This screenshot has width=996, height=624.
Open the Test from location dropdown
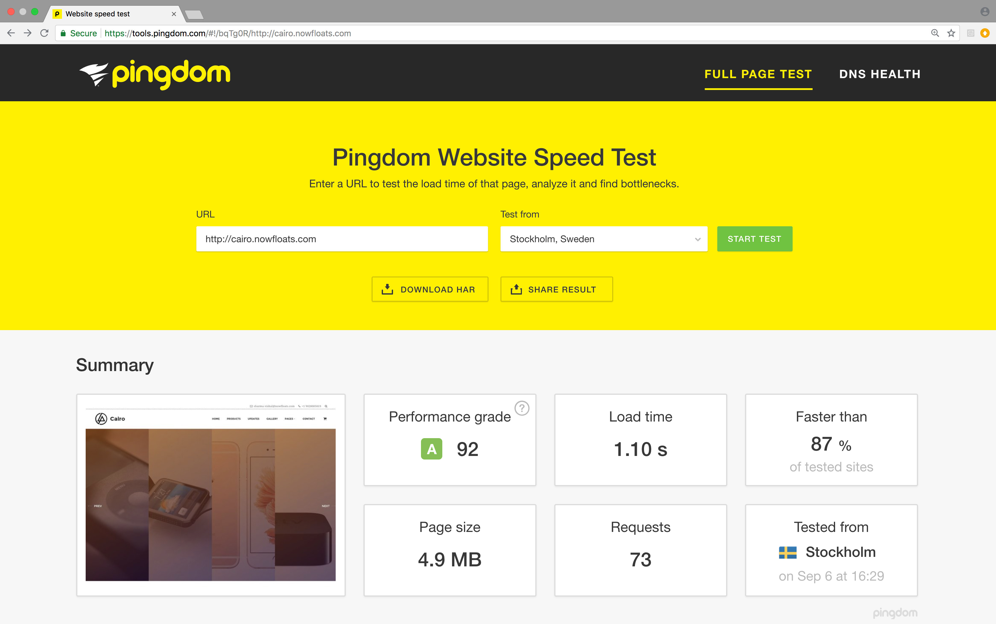603,239
